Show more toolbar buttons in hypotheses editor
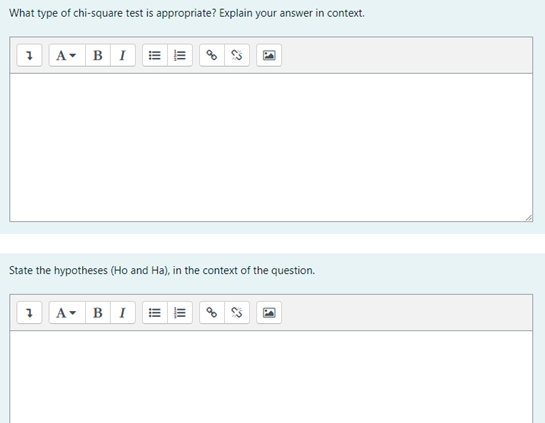 (x=29, y=313)
